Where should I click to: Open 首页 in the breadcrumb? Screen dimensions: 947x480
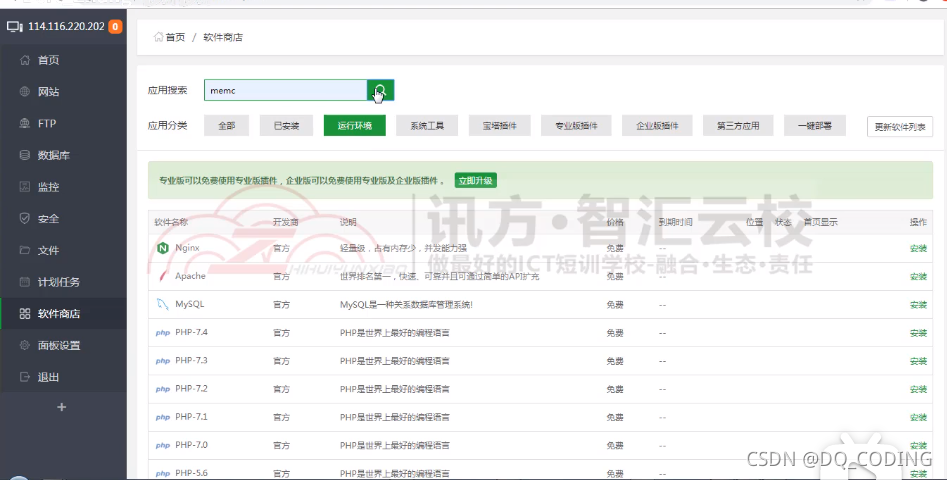[x=175, y=37]
